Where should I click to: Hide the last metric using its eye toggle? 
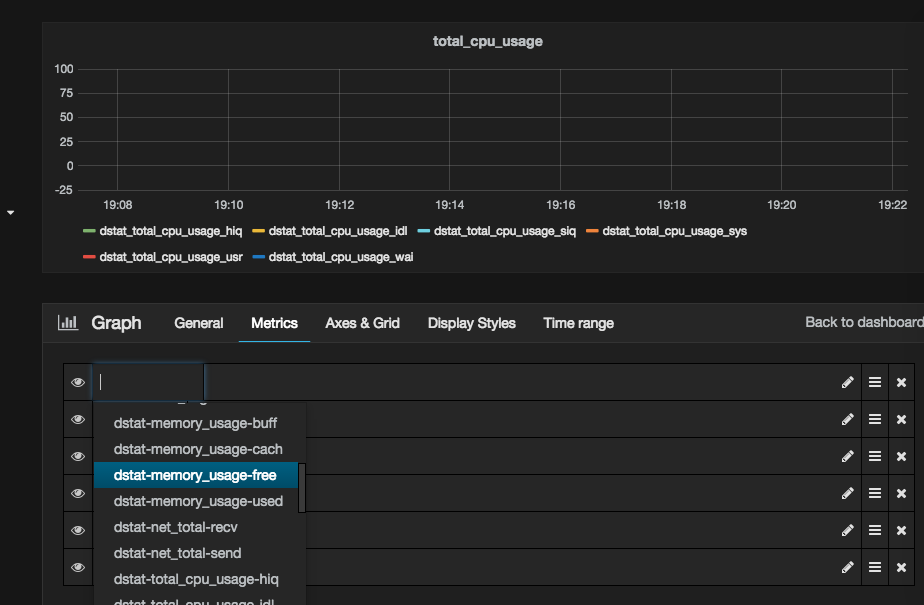[x=78, y=567]
